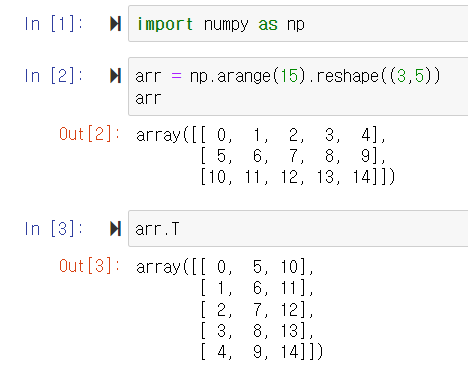Select the In [3]: prompt label
Viewport: 468px width, 373px height.
tap(54, 229)
